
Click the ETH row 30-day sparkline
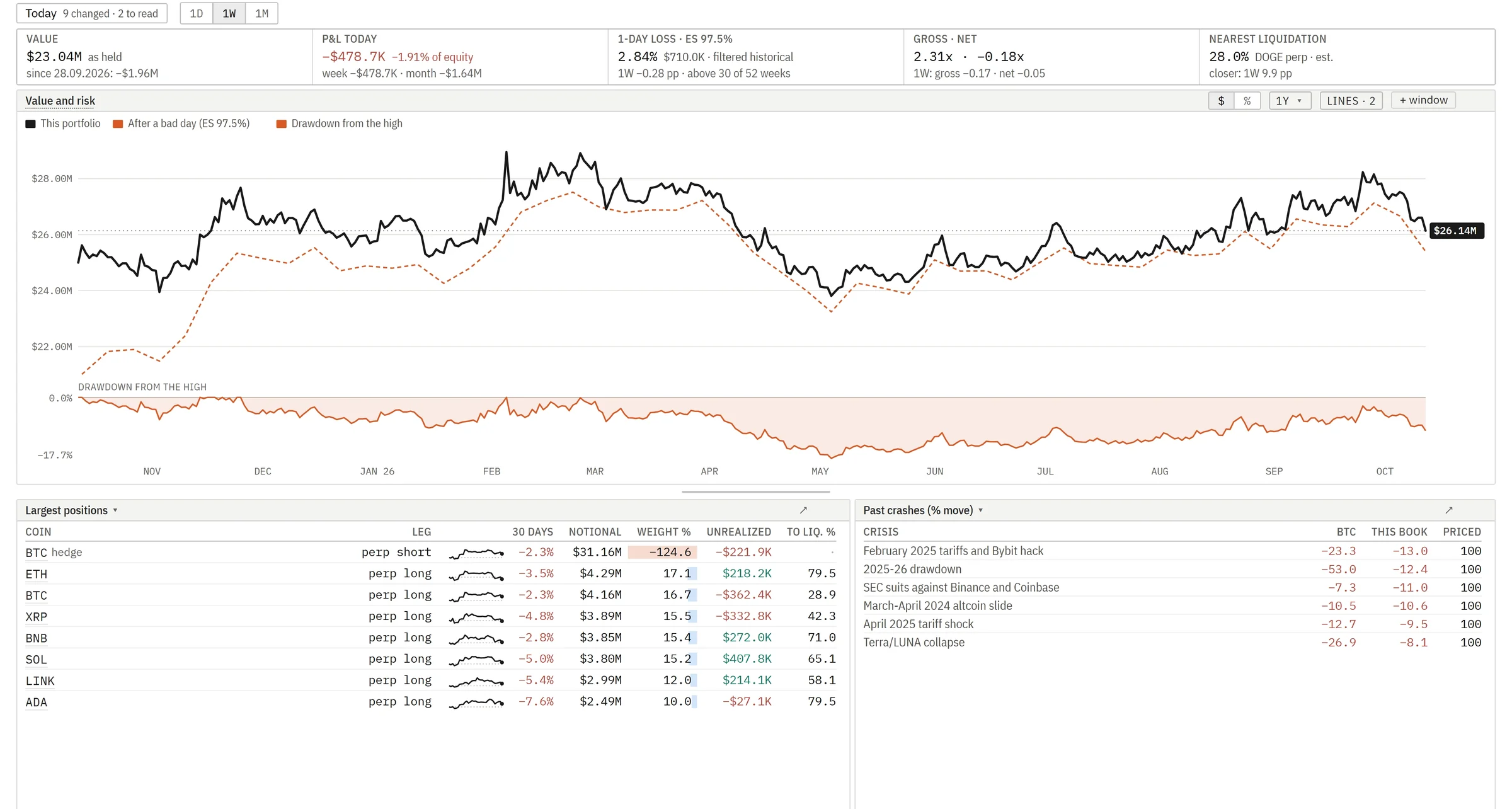476,574
